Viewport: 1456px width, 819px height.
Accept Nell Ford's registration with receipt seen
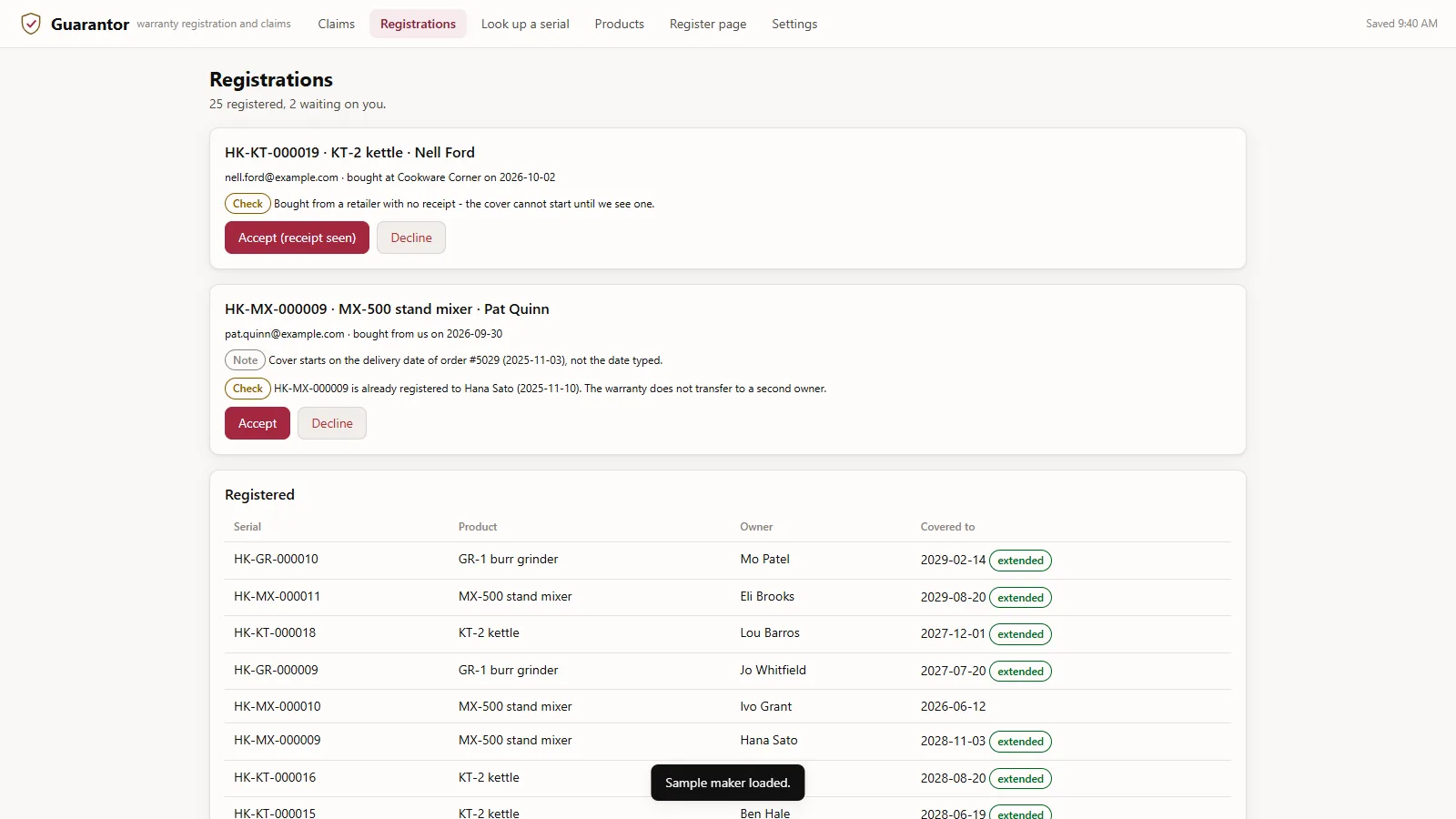point(297,238)
